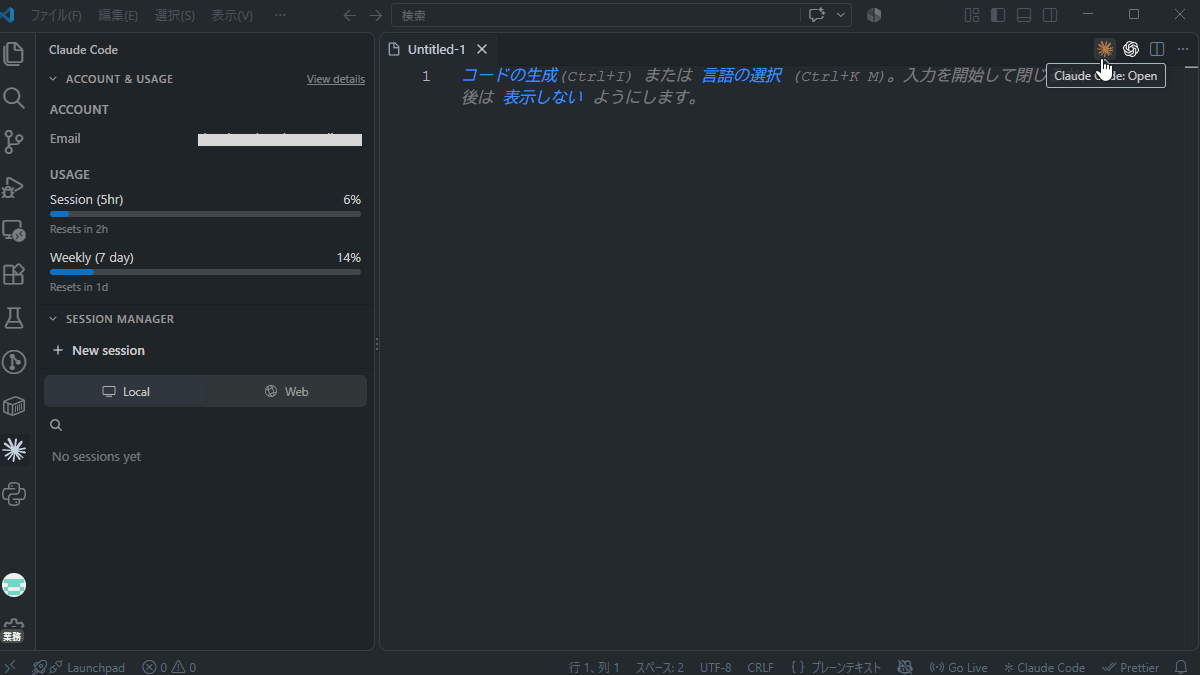Open the Manage gear settings icon

[14, 629]
